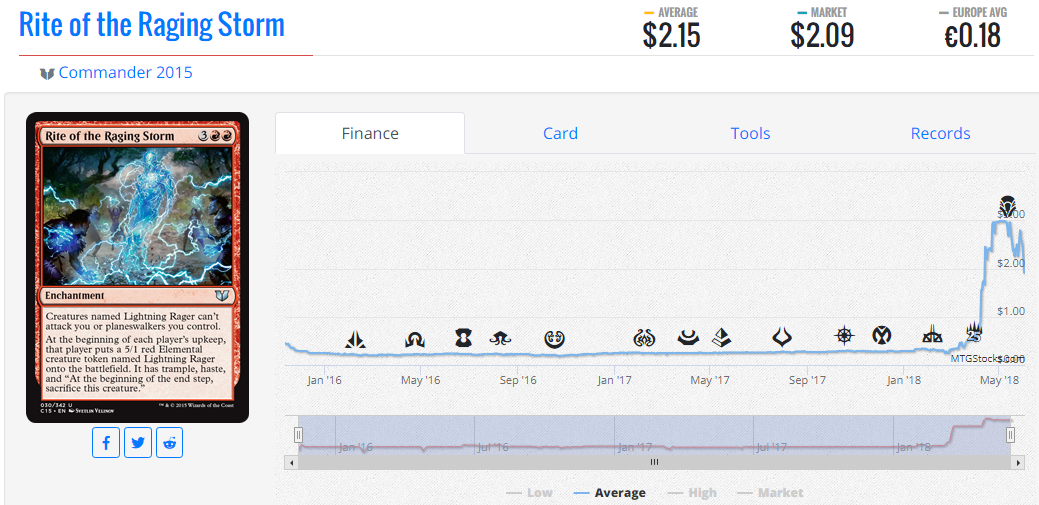
Task: Click the right arrow of the chart scrollbar
Action: tap(1020, 462)
